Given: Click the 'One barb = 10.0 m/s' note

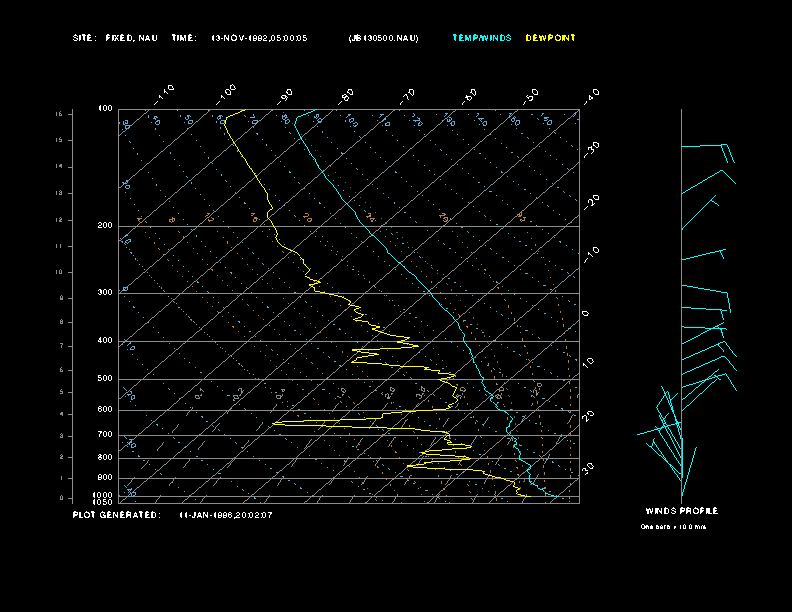Looking at the screenshot, I should [673, 526].
